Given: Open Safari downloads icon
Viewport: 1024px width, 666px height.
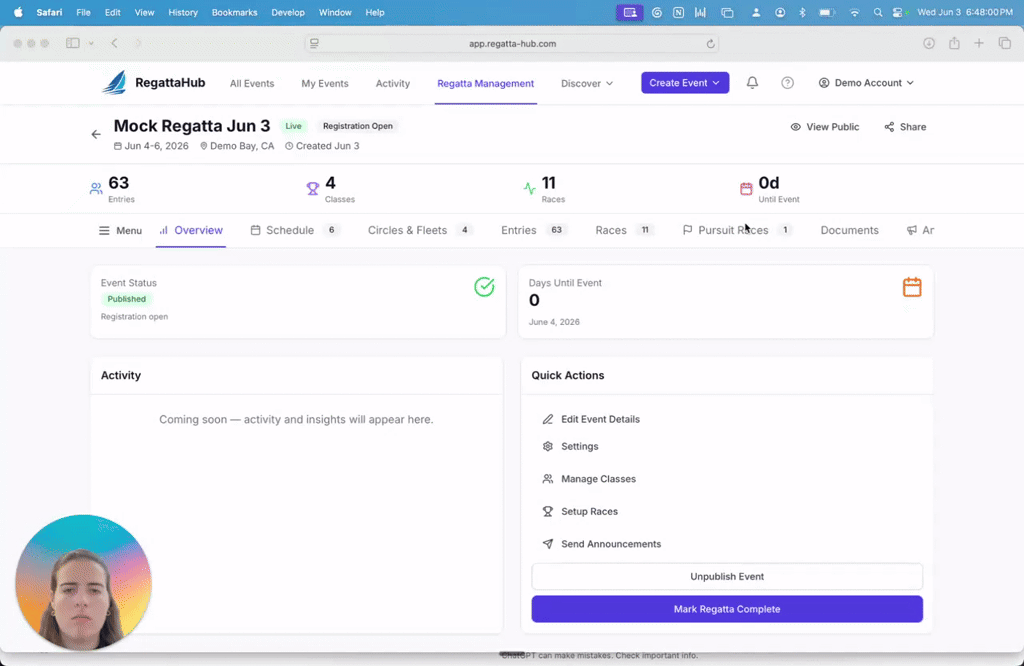Looking at the screenshot, I should pos(929,43).
